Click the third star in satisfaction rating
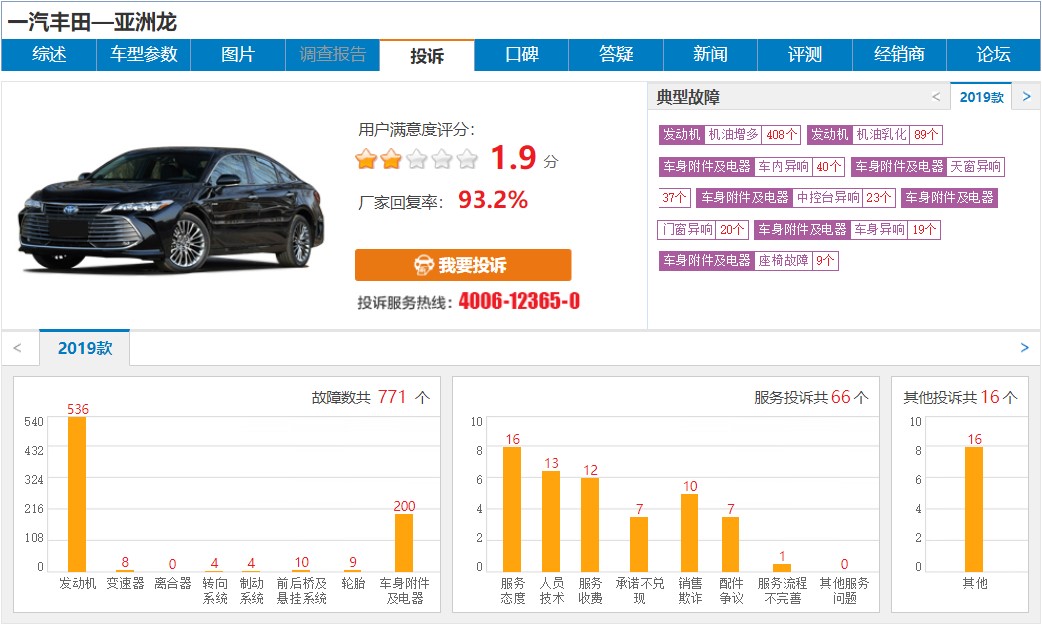 [x=418, y=157]
